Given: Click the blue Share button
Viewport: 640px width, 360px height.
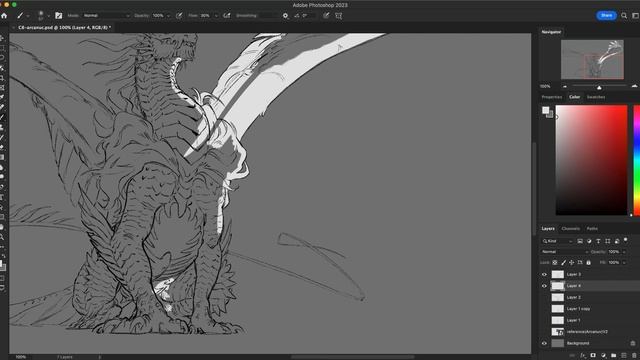Looking at the screenshot, I should pyautogui.click(x=607, y=16).
